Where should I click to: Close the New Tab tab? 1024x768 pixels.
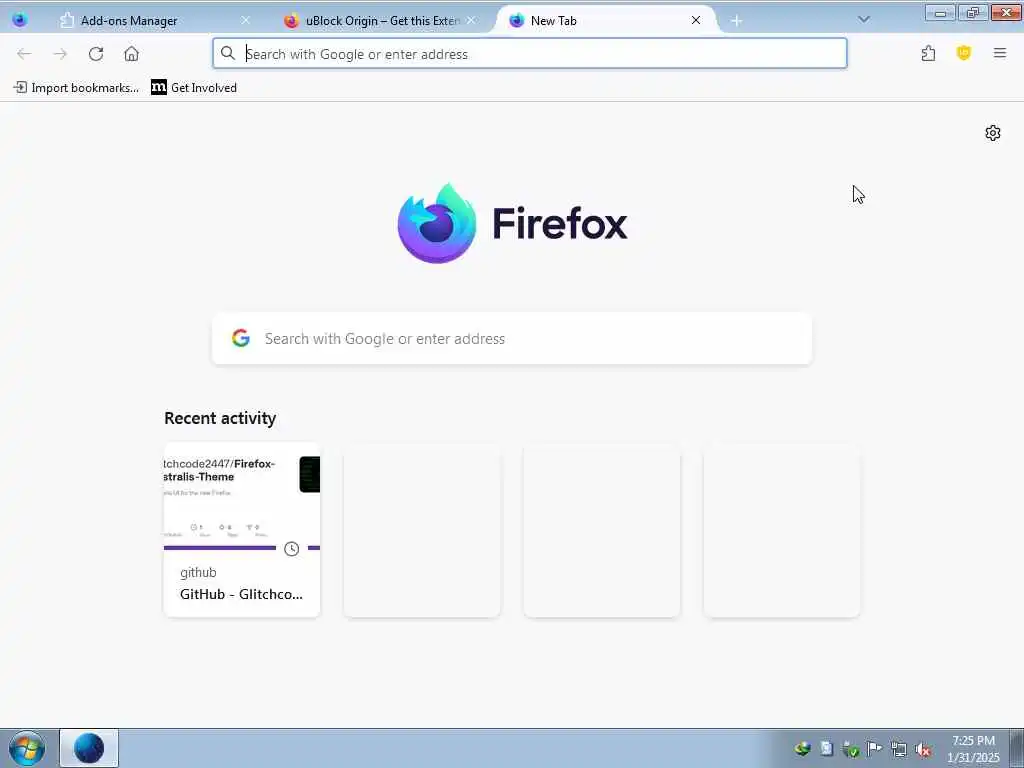(x=696, y=20)
